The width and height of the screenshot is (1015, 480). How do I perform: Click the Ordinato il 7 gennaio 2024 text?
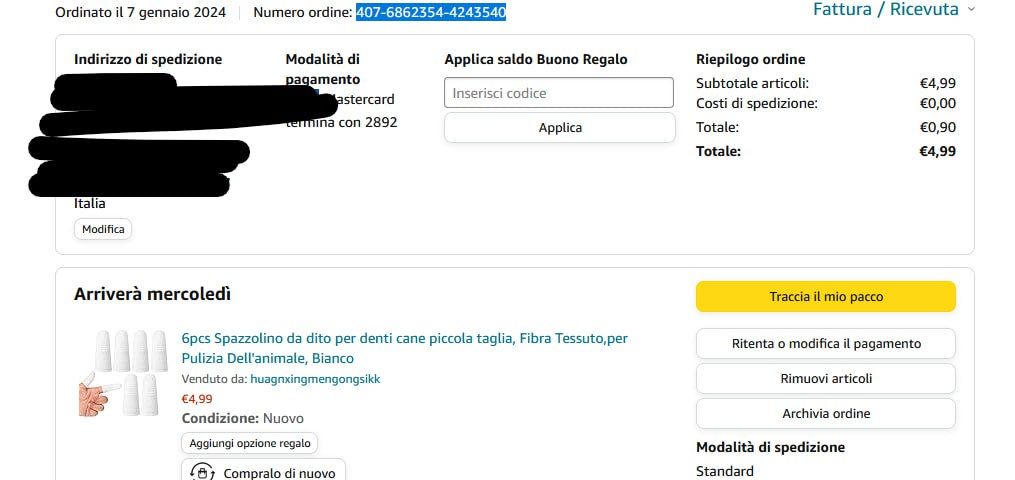(140, 12)
